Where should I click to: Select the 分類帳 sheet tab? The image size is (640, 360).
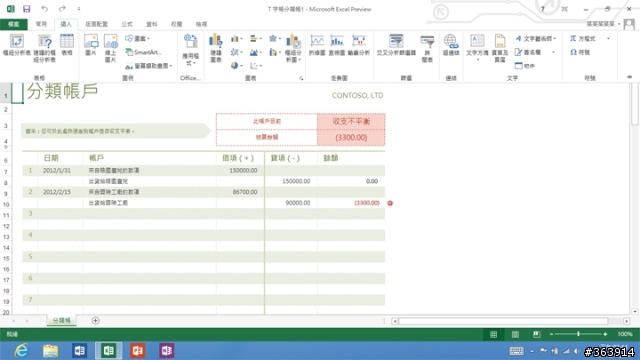[62, 320]
